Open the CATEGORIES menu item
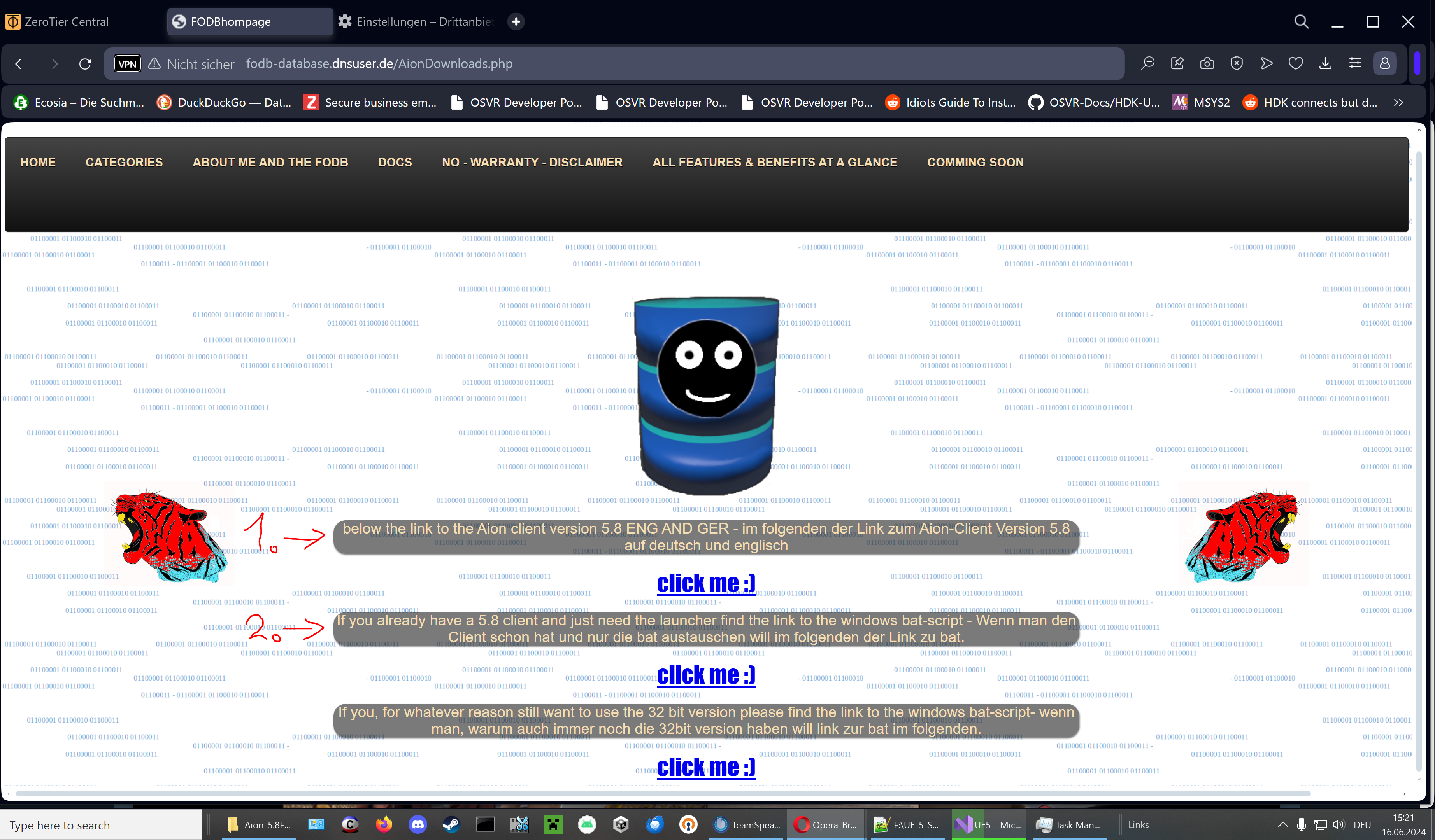 click(124, 162)
